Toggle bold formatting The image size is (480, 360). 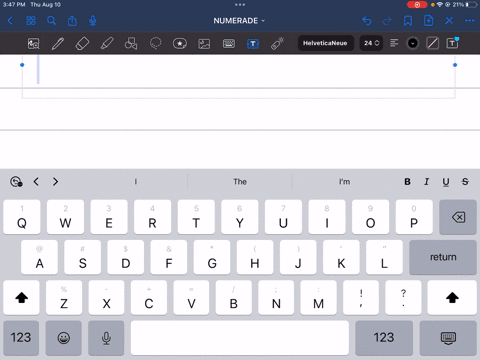(x=407, y=182)
